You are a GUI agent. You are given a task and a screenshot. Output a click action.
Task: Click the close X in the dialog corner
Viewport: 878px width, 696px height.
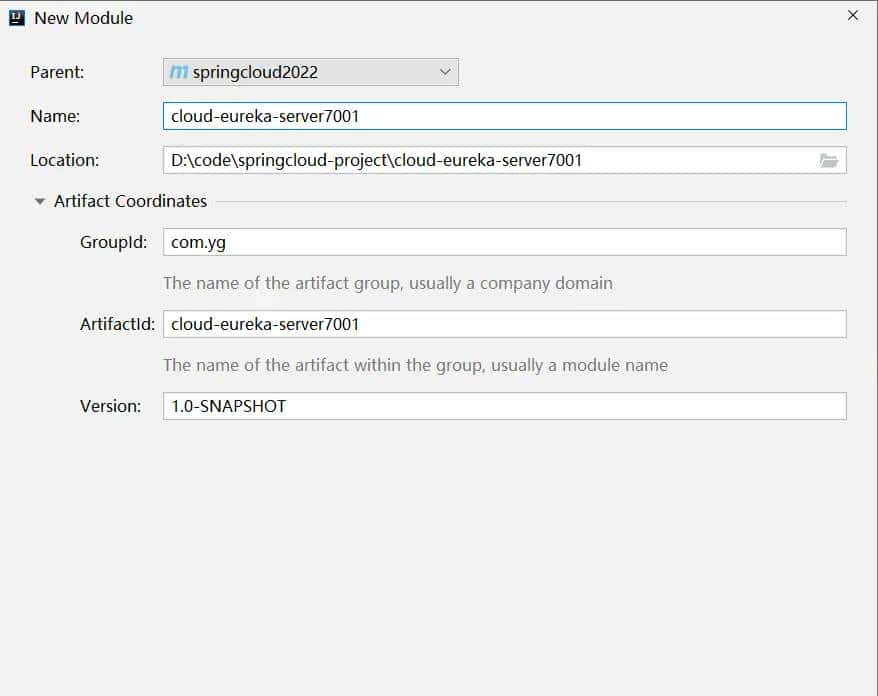click(x=851, y=15)
